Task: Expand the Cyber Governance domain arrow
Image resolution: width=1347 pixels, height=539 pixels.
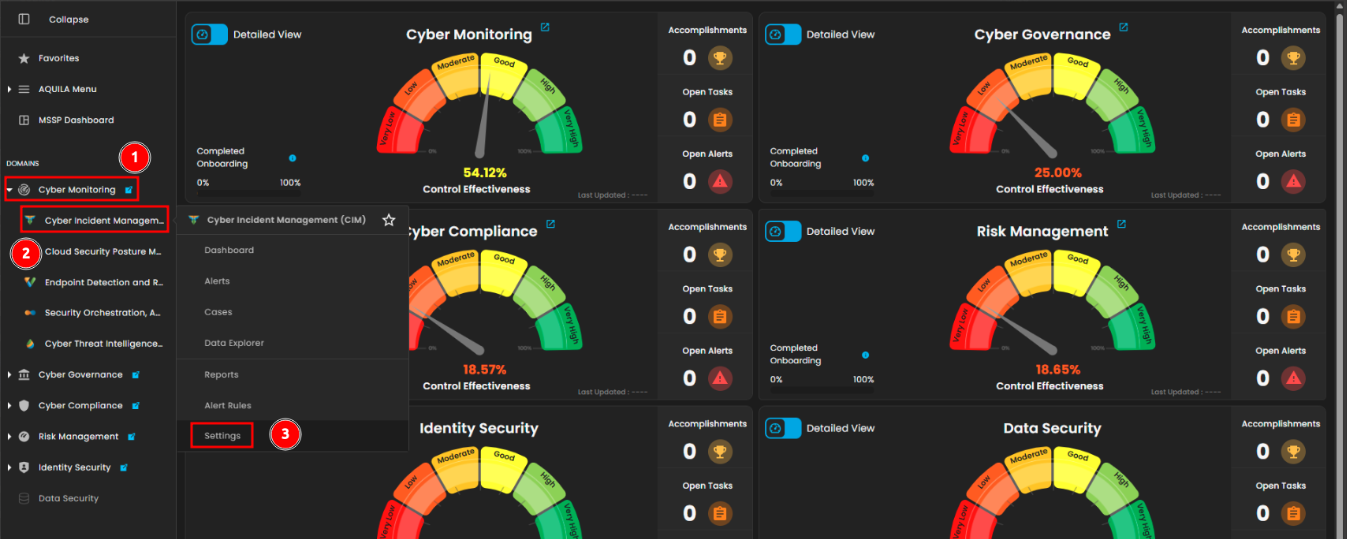Action: (10, 375)
